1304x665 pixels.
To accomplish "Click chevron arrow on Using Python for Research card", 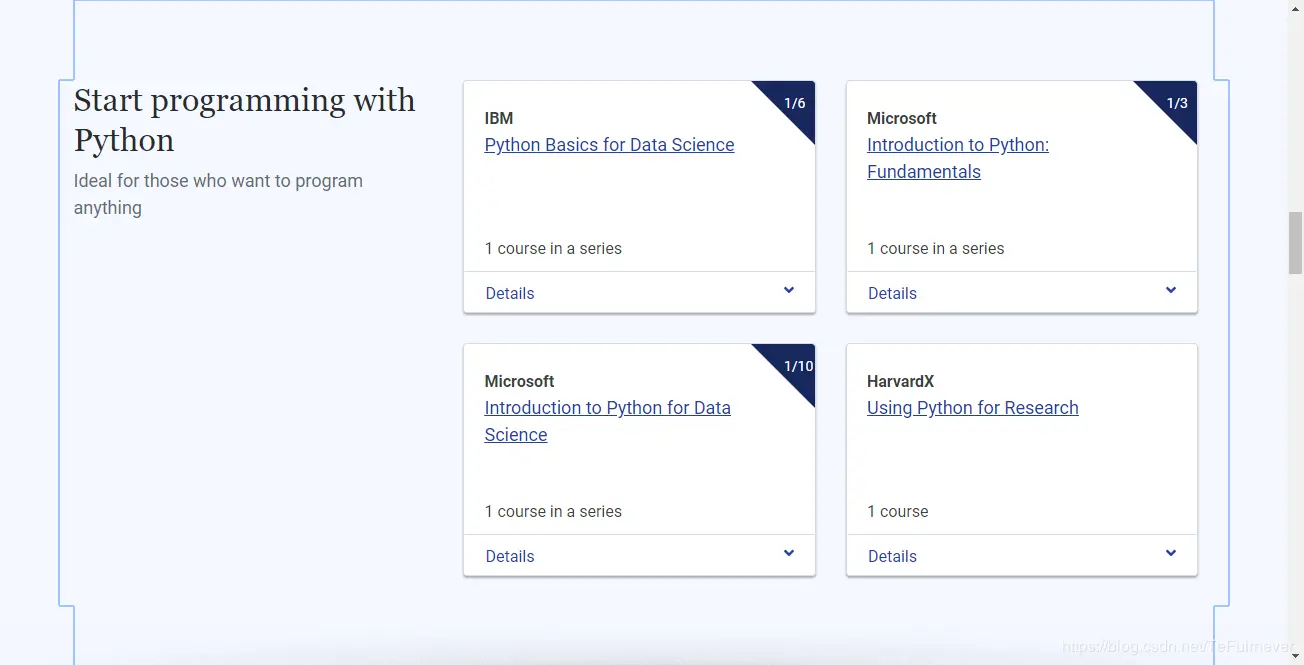I will point(1171,554).
